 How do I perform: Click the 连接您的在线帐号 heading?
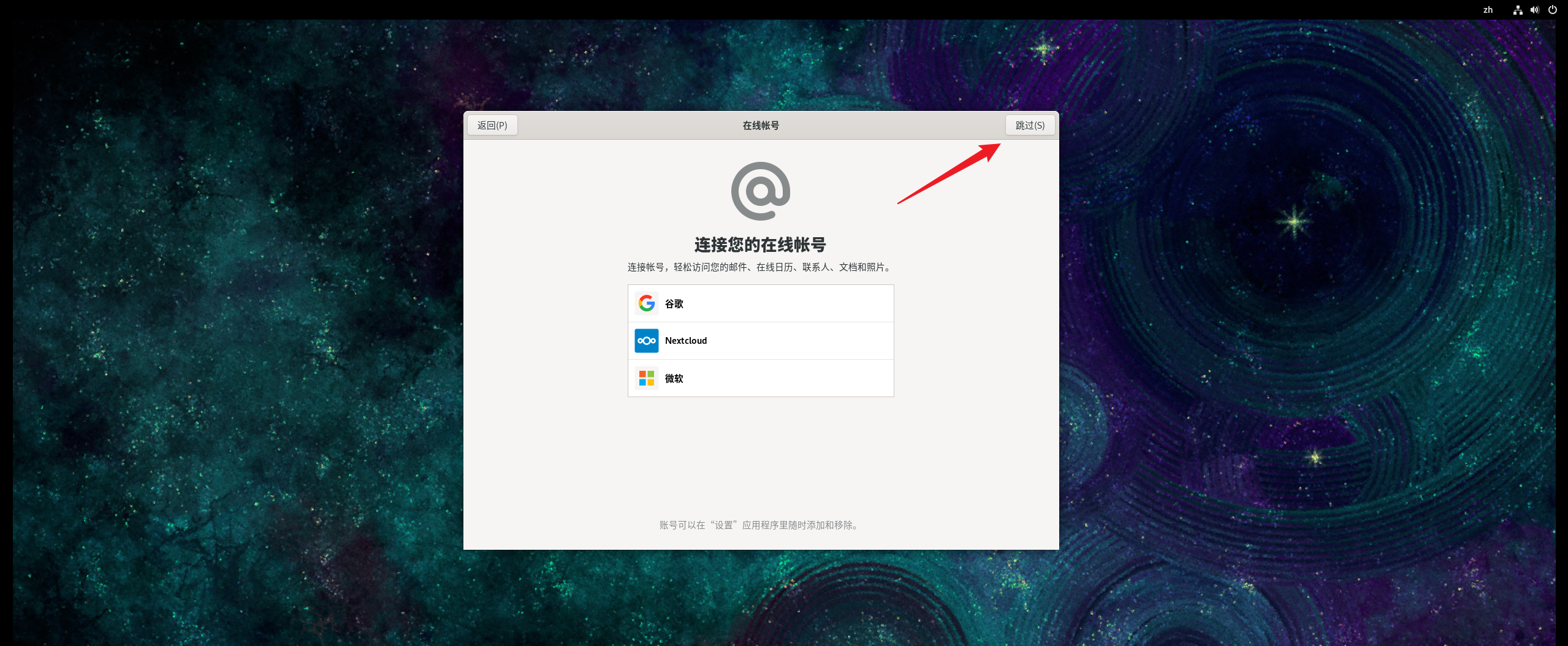(760, 245)
